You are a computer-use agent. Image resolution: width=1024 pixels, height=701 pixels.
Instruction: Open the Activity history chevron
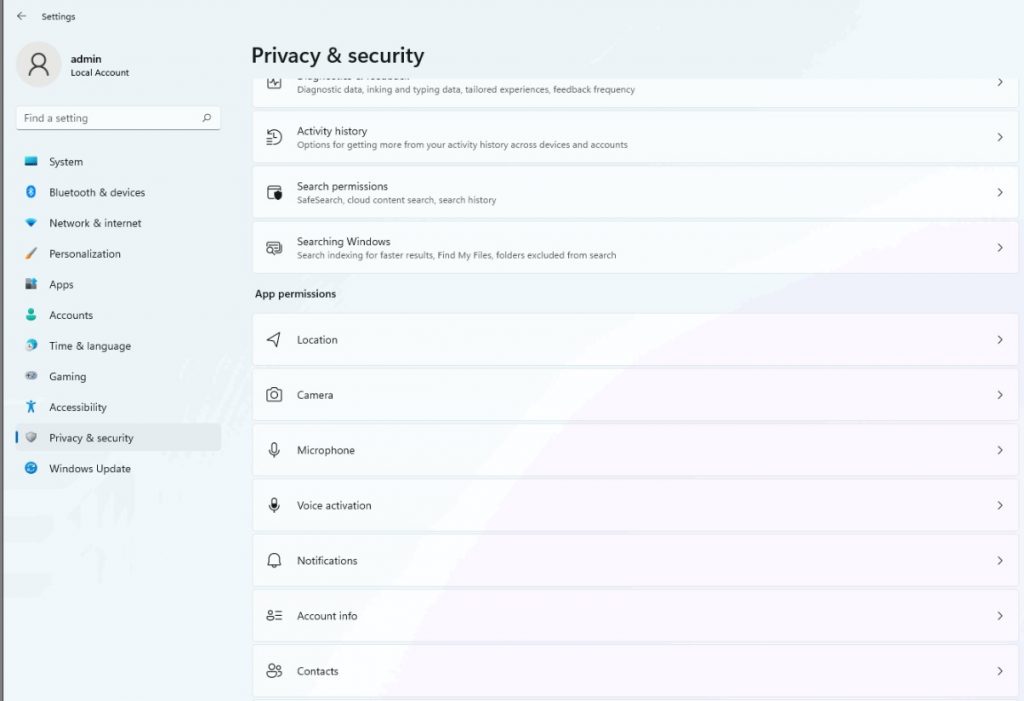1001,136
